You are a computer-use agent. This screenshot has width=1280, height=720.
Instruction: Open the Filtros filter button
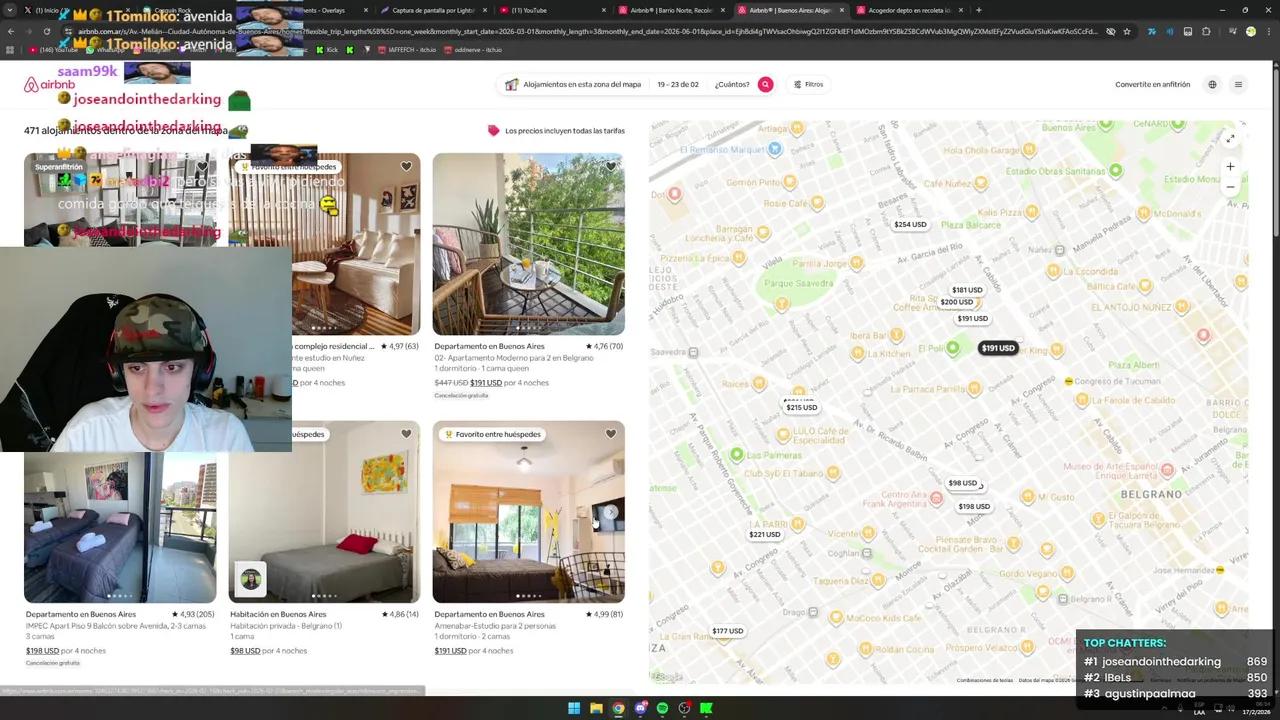[809, 84]
